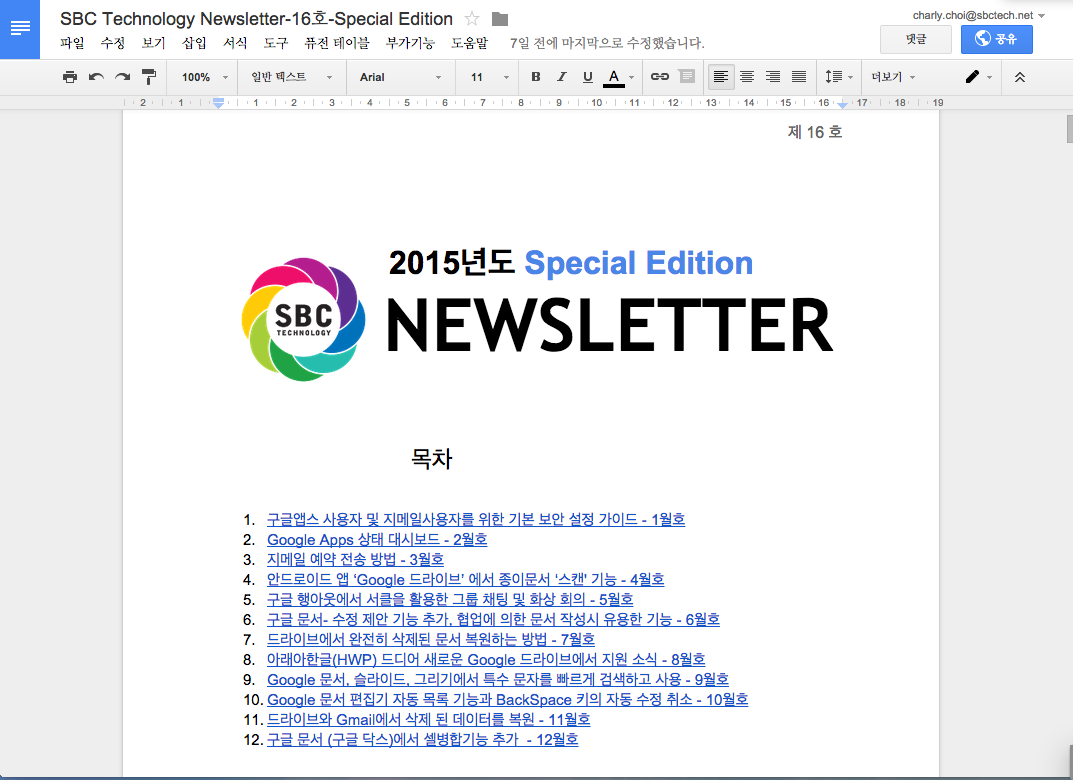Image resolution: width=1073 pixels, height=780 pixels.
Task: Click the left indent marker on ruler
Action: point(218,104)
